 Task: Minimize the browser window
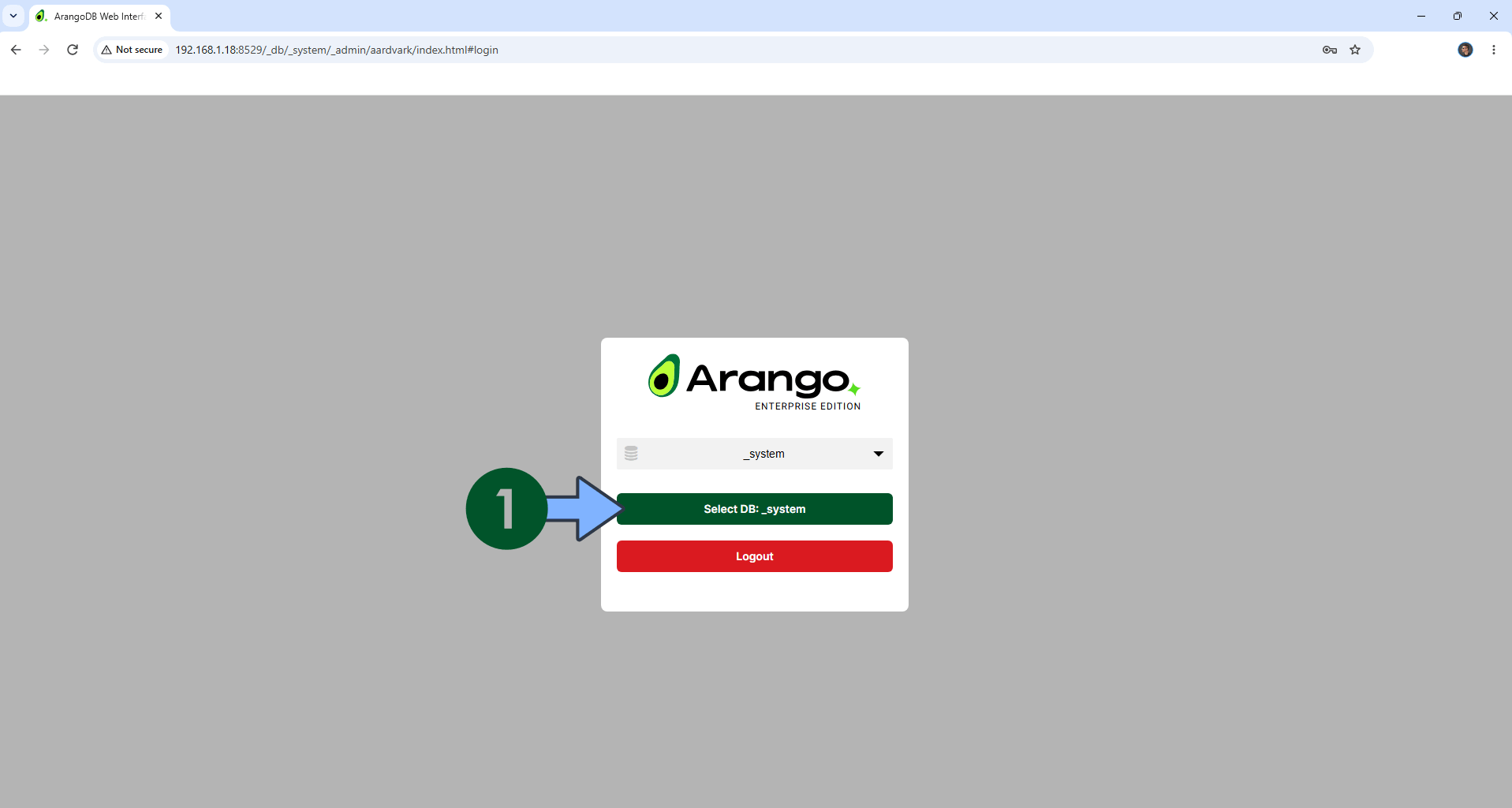[x=1421, y=16]
